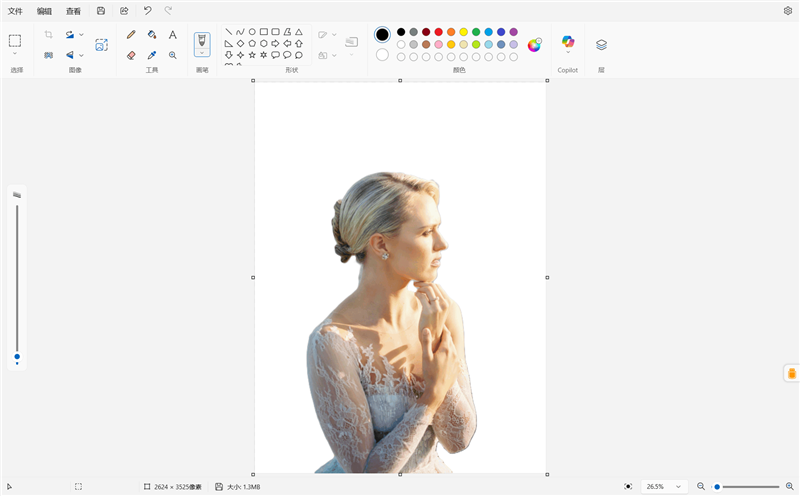
Task: Select the primary Color 1 circle
Action: [x=382, y=35]
